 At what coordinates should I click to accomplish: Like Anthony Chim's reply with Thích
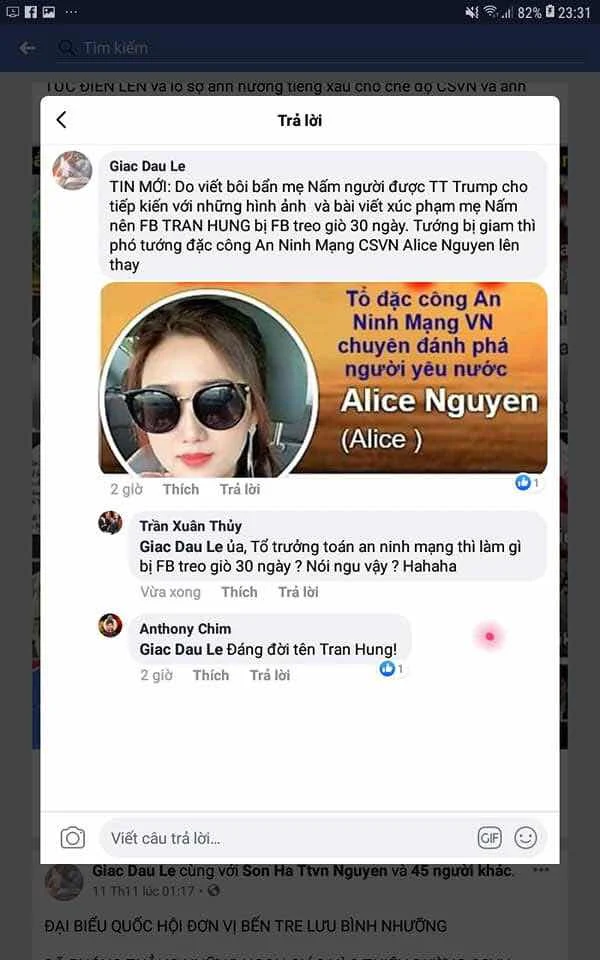[211, 675]
